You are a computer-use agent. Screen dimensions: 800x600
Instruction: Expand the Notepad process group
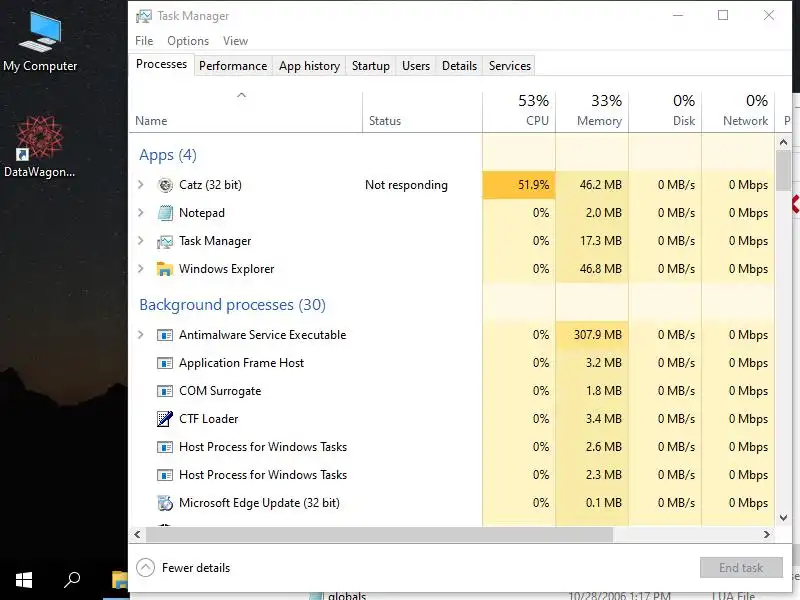coord(141,213)
